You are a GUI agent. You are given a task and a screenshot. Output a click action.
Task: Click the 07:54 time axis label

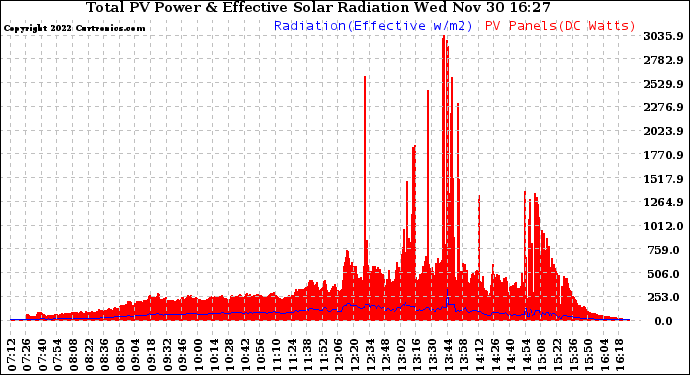(x=58, y=355)
